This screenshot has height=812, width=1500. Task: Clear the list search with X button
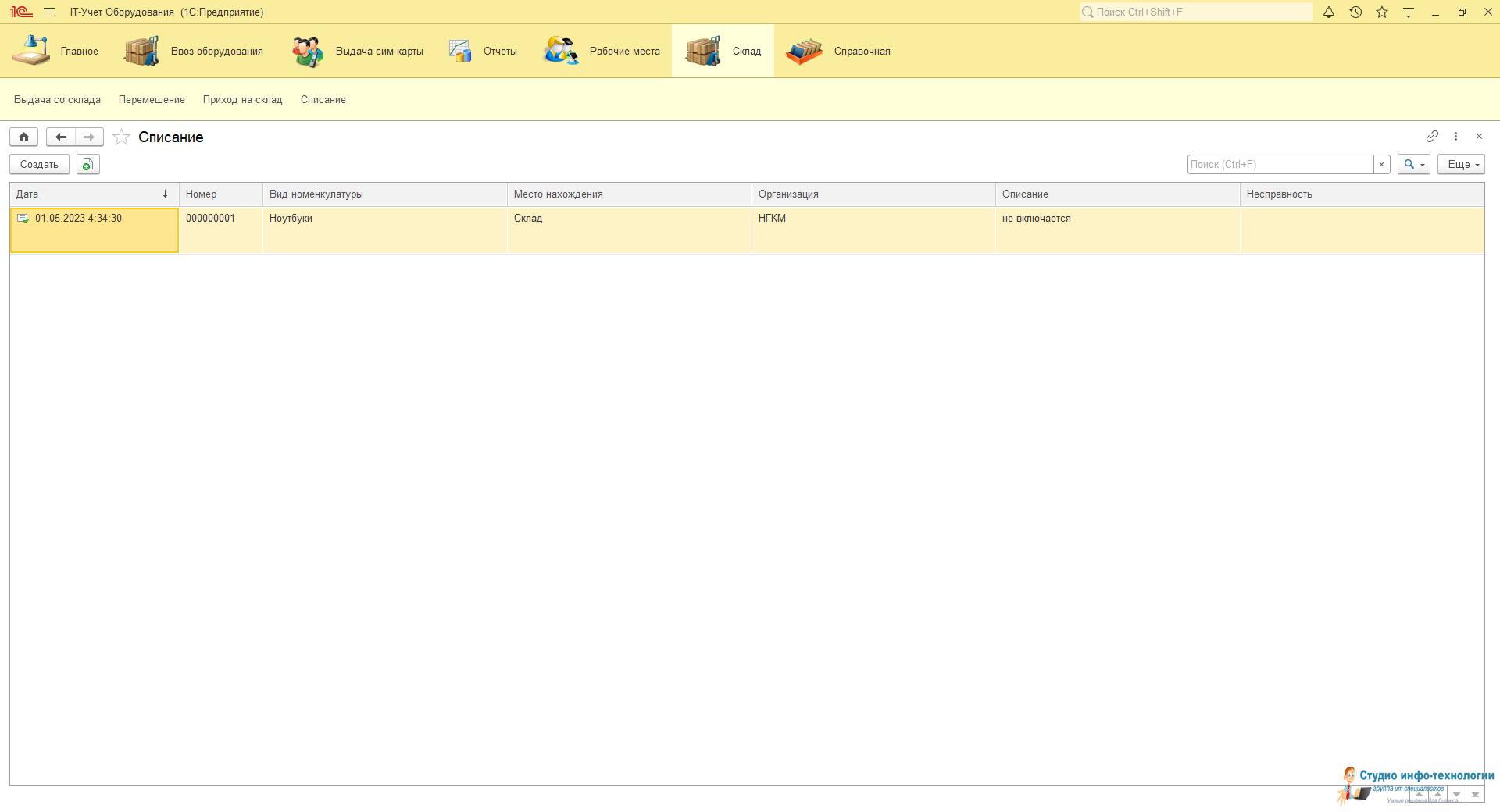(x=1381, y=165)
